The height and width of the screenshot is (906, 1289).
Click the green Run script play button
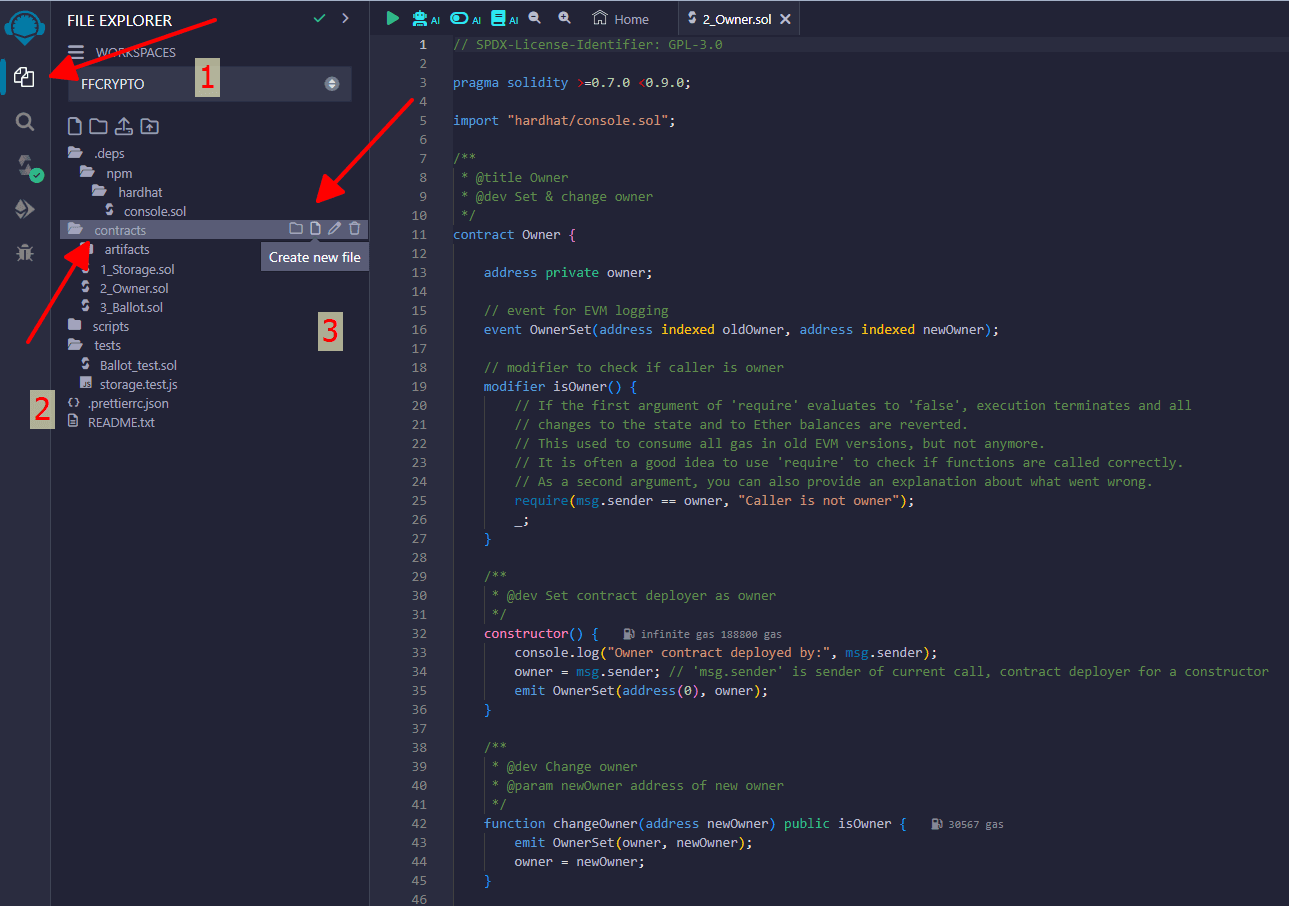[392, 18]
